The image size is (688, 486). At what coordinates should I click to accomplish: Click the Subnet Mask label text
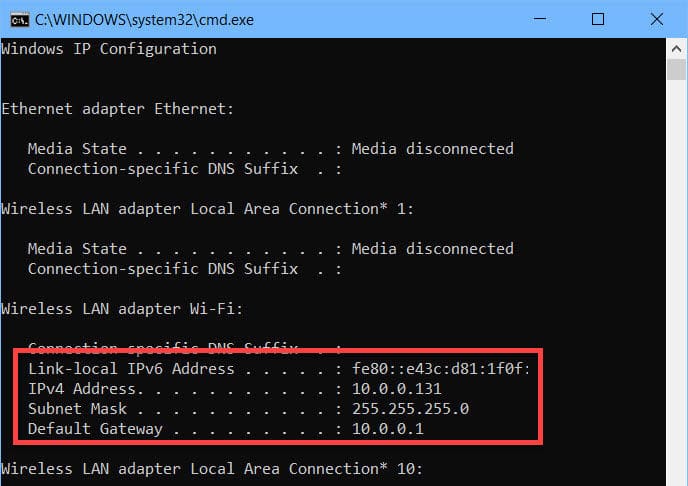click(77, 409)
